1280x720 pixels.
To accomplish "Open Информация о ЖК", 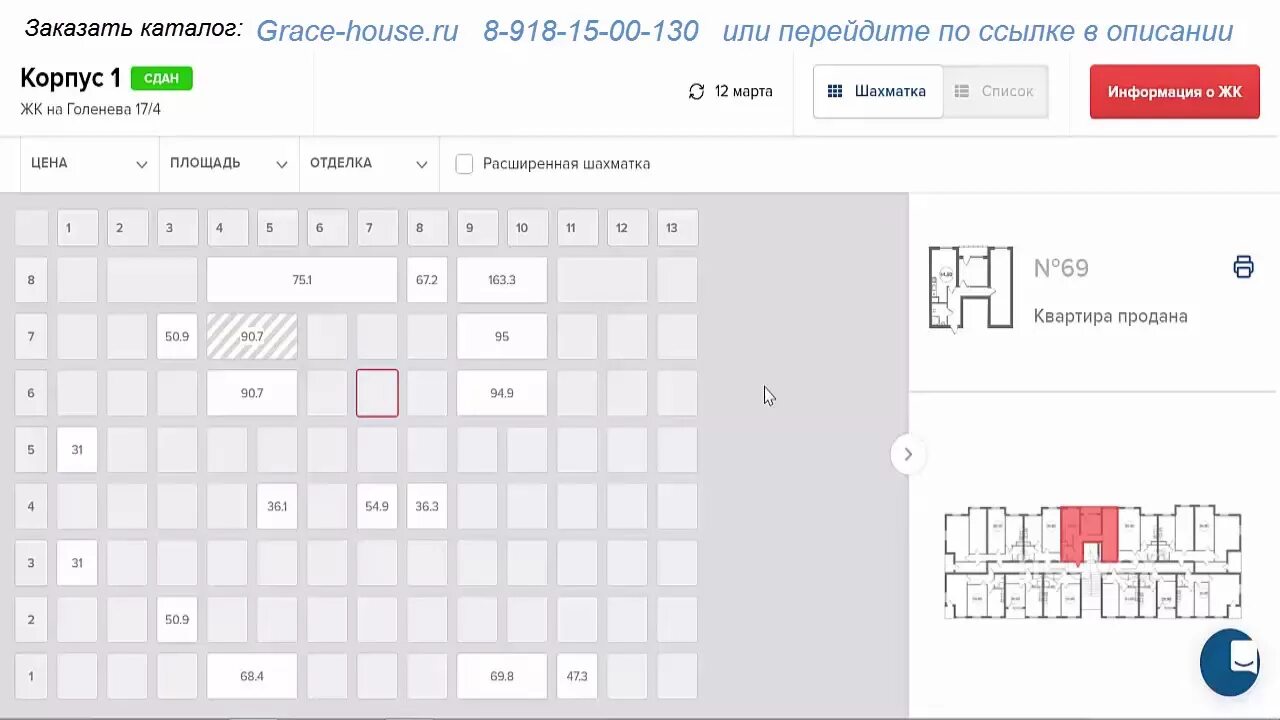I will (1174, 91).
